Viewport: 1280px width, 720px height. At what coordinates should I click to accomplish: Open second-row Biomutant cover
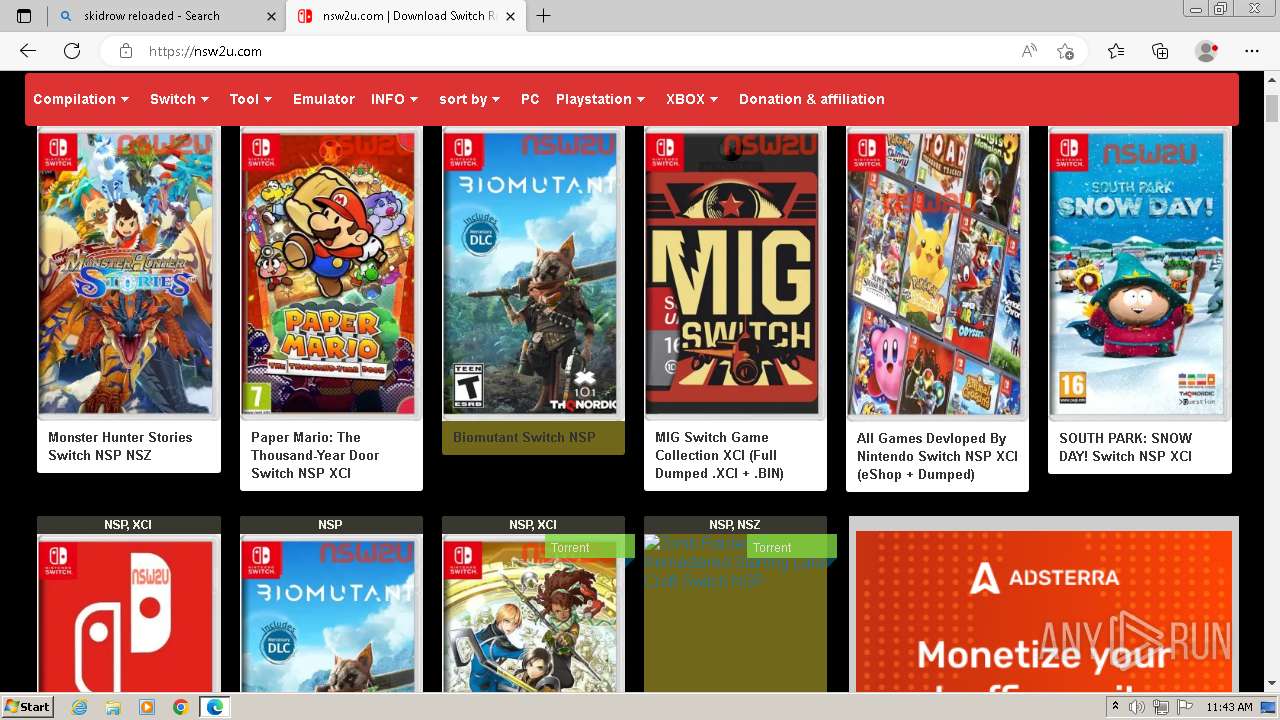coord(331,614)
